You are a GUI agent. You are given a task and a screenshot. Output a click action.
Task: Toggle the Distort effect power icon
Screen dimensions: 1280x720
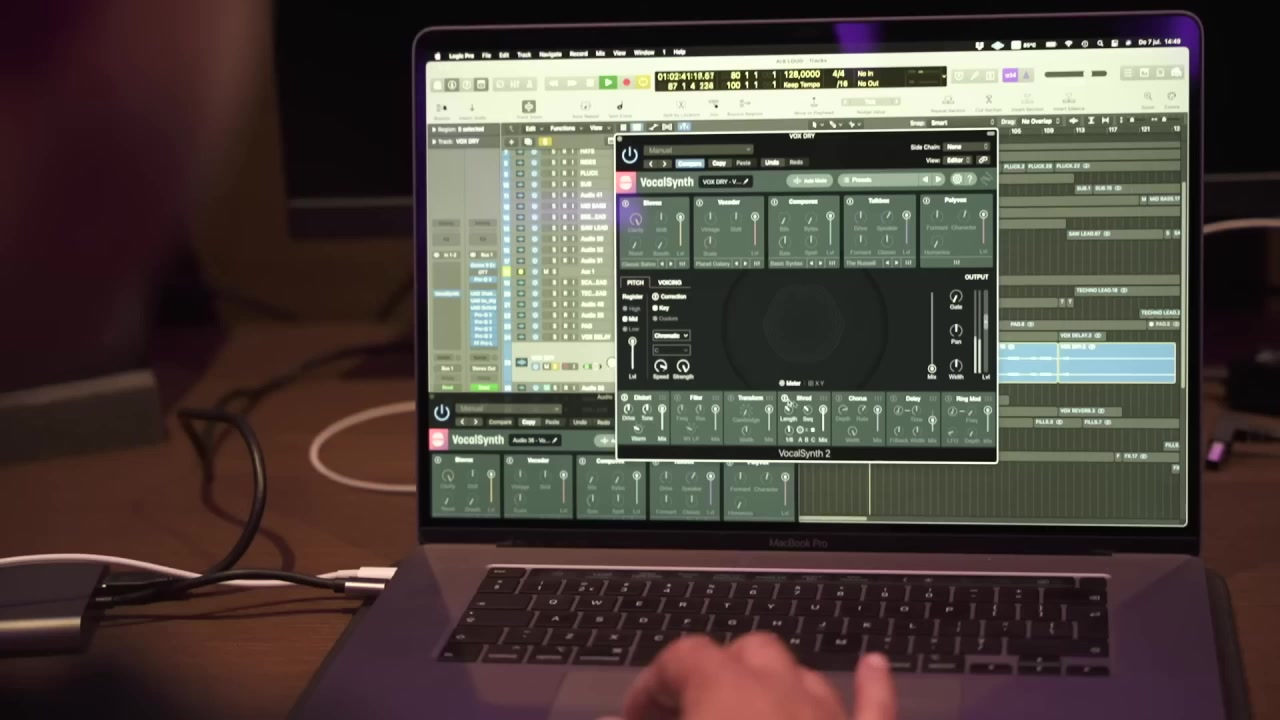(624, 398)
